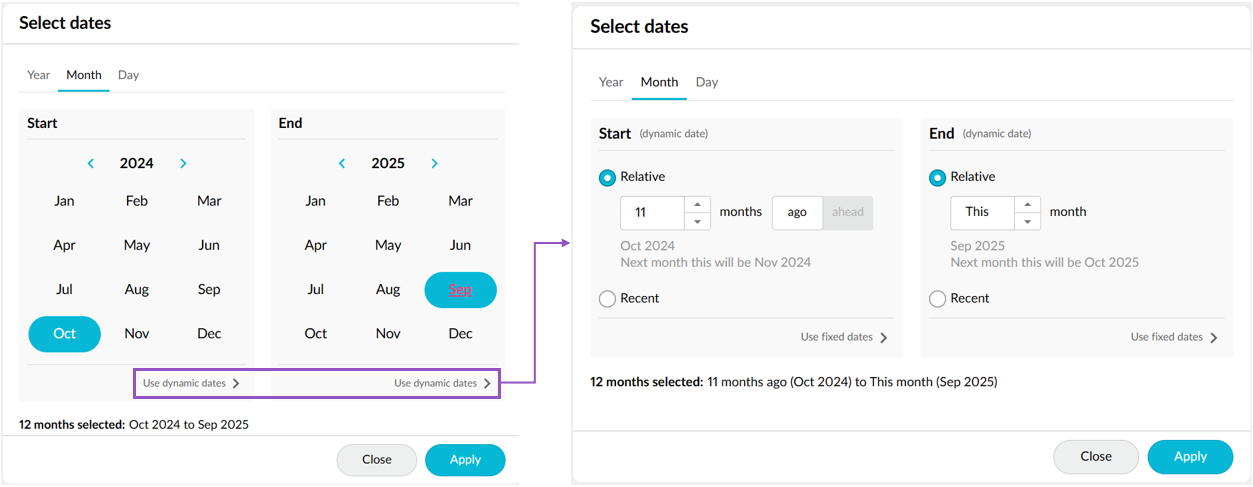Open the Day tab in right dialog
Image resolution: width=1253 pixels, height=487 pixels.
(707, 82)
